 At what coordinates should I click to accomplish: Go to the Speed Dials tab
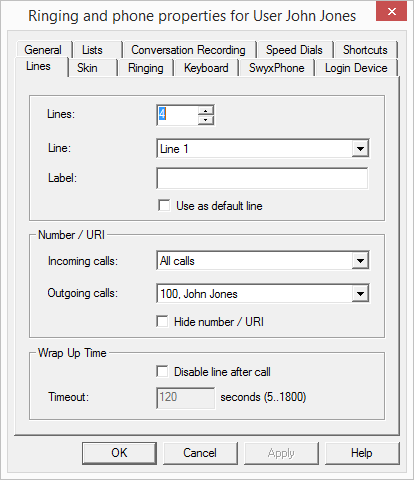[294, 50]
